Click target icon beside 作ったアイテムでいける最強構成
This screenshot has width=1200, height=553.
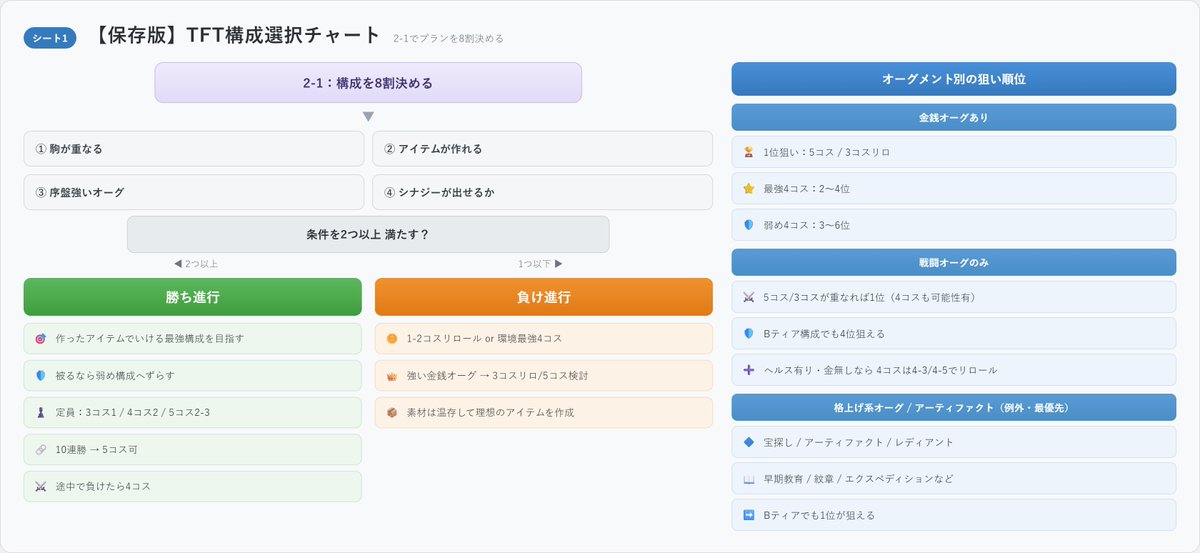41,339
